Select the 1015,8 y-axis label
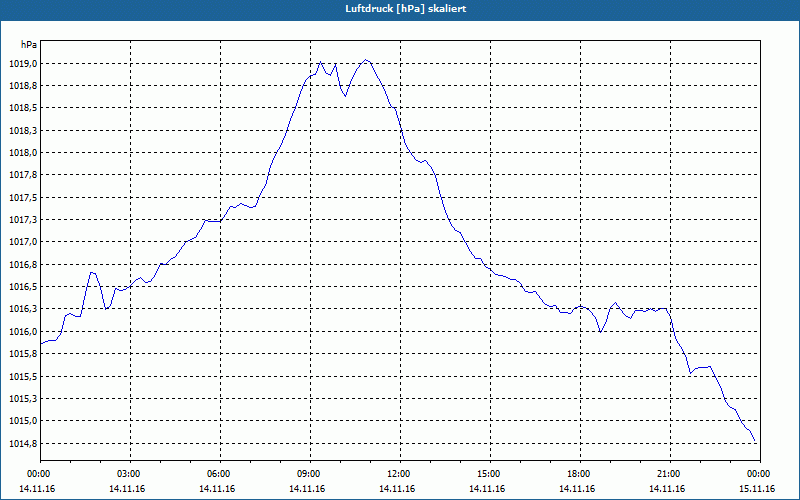Viewport: 800px width, 500px height. (x=23, y=354)
